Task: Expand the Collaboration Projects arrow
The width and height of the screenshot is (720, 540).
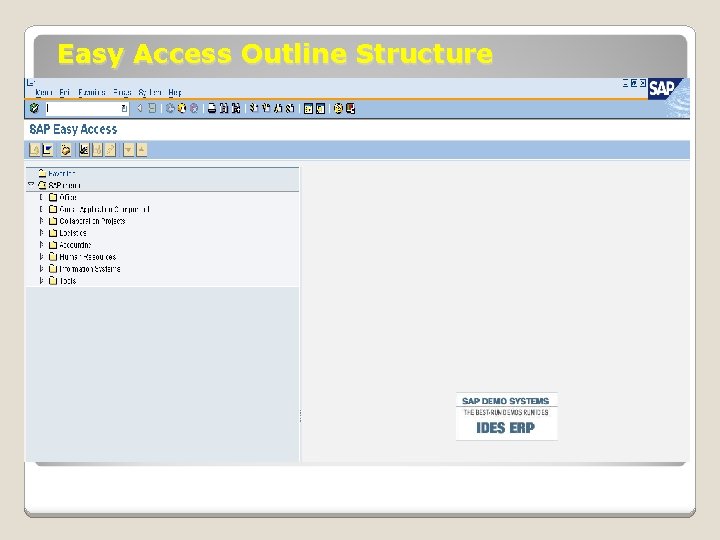Action: click(x=41, y=221)
